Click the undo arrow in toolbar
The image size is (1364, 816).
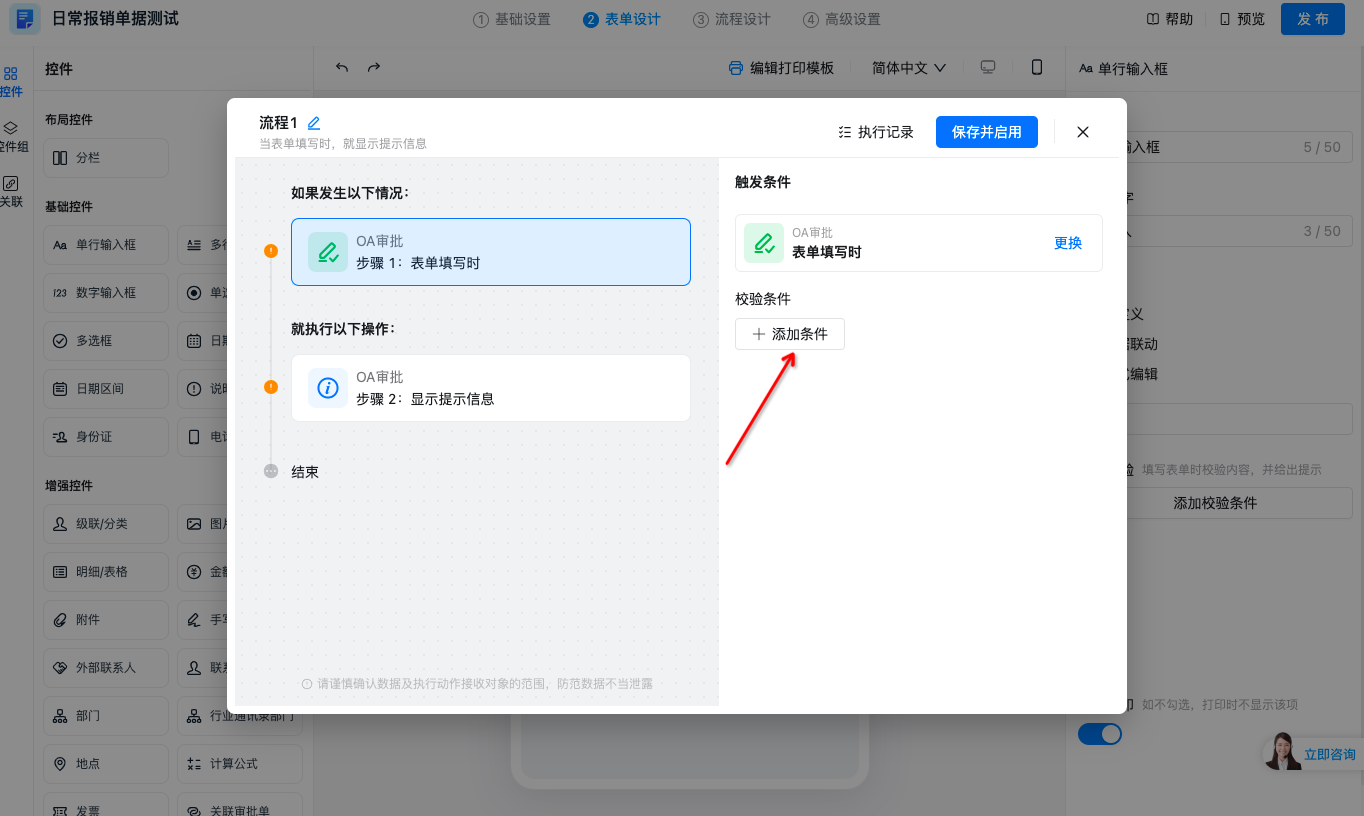342,68
